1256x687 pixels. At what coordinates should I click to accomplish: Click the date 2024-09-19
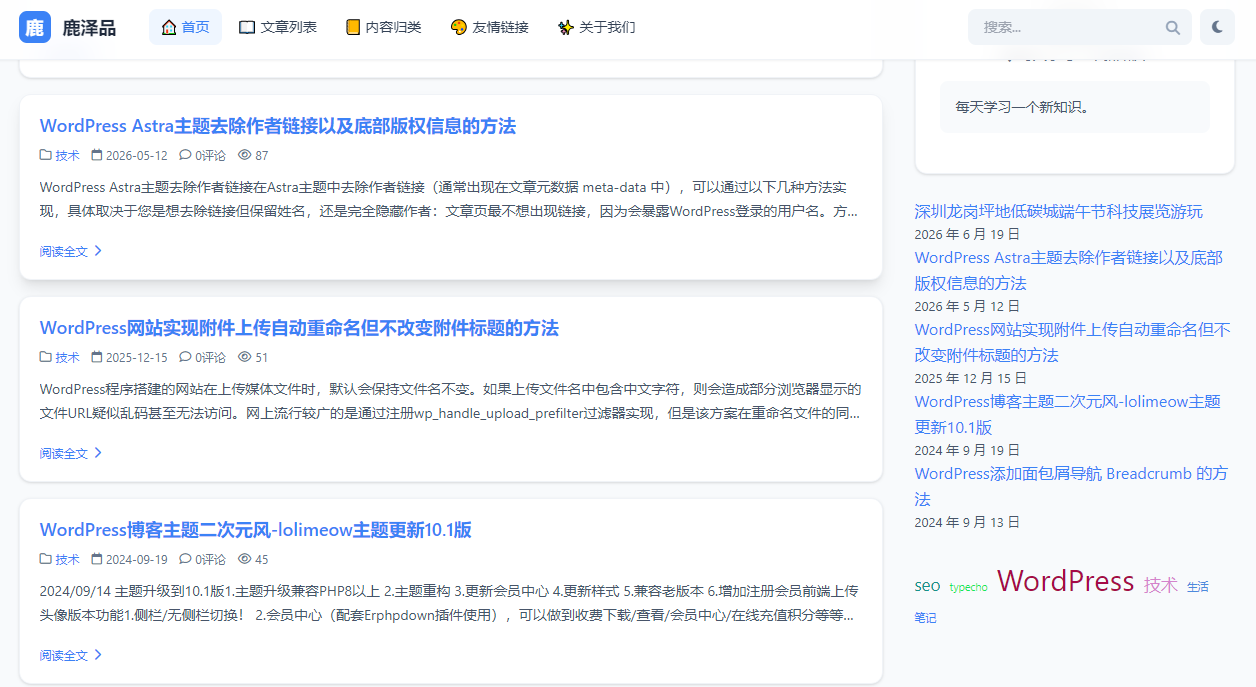click(137, 559)
